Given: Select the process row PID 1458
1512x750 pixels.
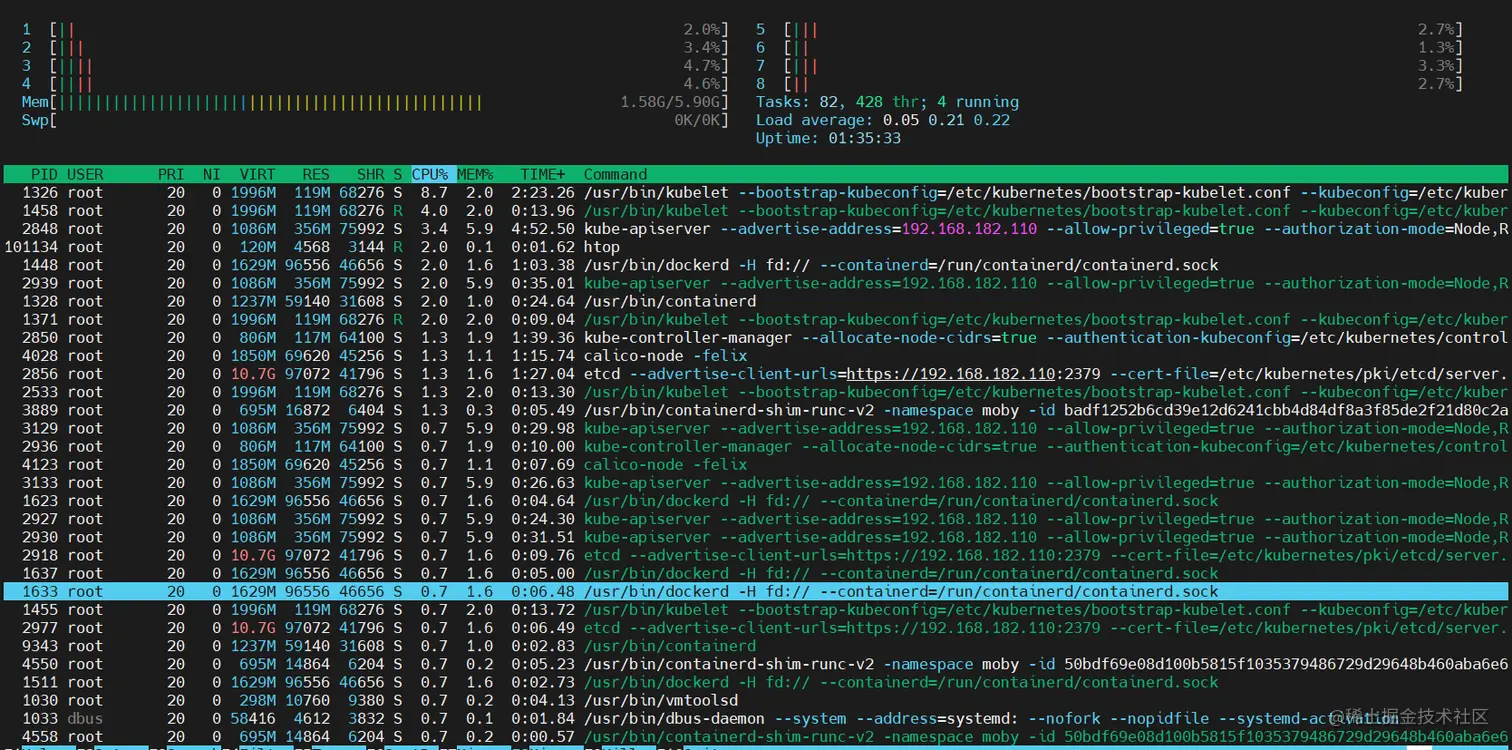Looking at the screenshot, I should click(756, 210).
